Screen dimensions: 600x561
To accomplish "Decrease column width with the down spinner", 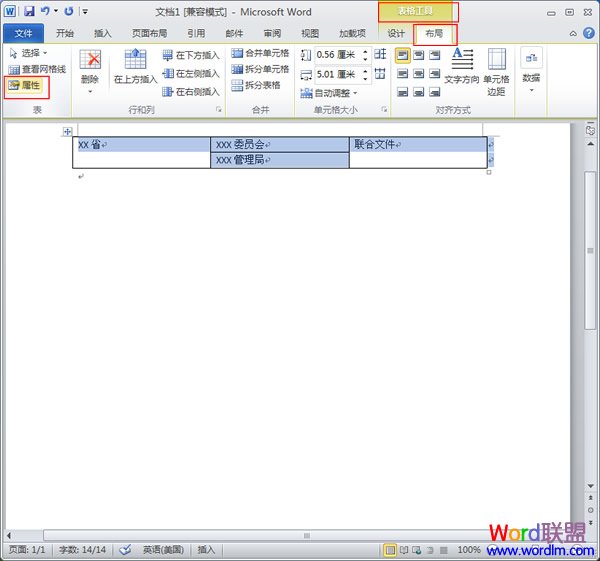I will 365,79.
